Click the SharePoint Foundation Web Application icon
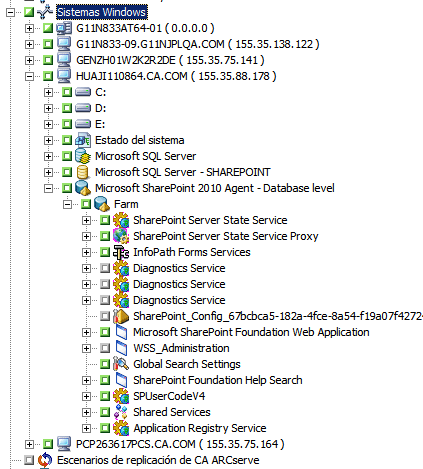 pyautogui.click(x=121, y=332)
